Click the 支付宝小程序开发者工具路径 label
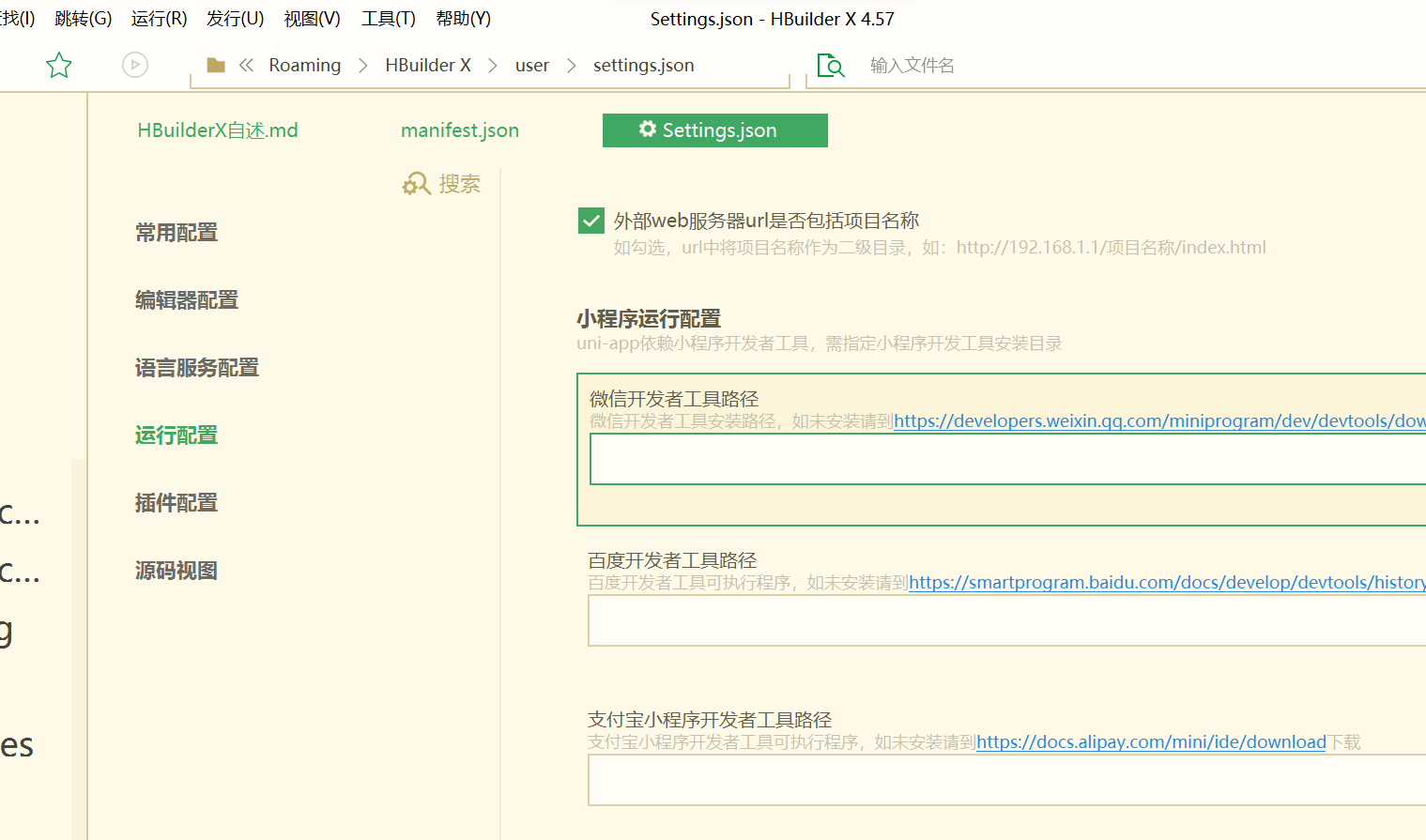1426x840 pixels. point(710,720)
